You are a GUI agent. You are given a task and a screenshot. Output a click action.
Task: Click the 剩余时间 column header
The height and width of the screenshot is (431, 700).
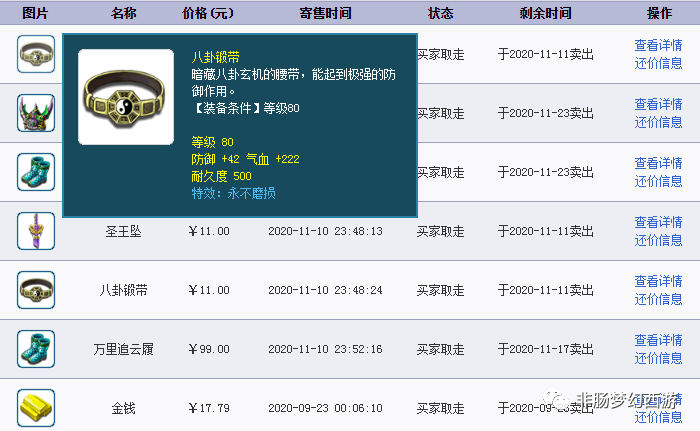click(x=546, y=13)
